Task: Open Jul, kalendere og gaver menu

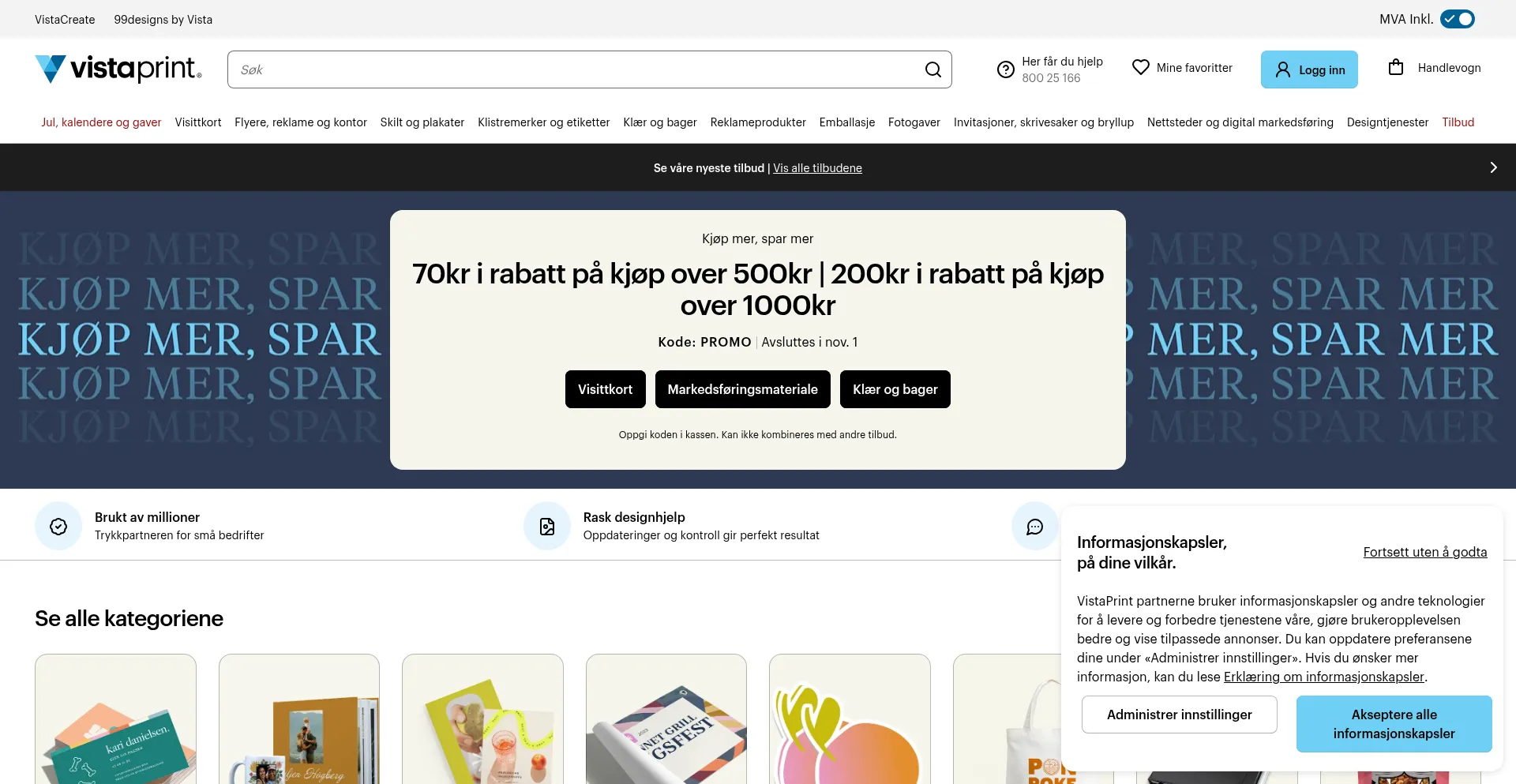Action: (101, 122)
